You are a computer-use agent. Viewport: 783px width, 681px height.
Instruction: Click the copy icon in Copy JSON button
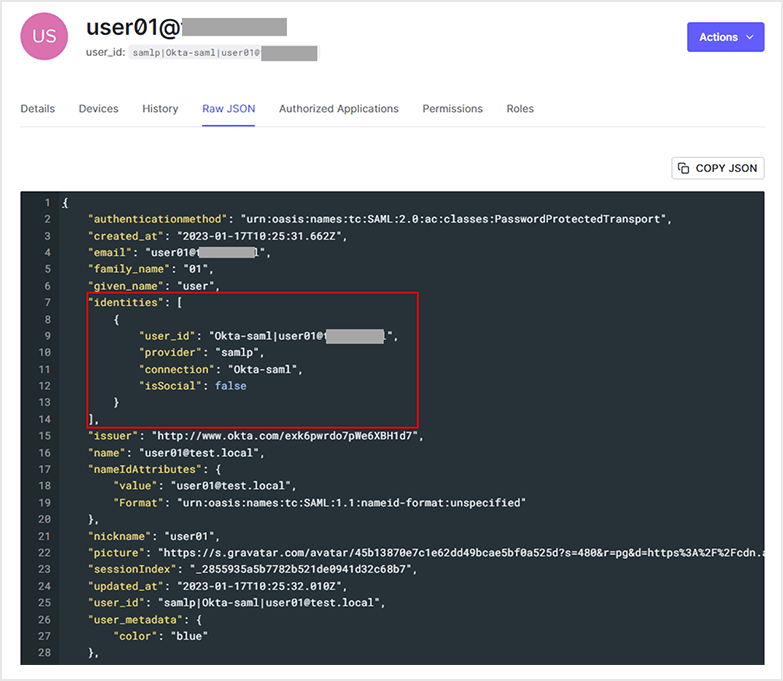tap(684, 168)
